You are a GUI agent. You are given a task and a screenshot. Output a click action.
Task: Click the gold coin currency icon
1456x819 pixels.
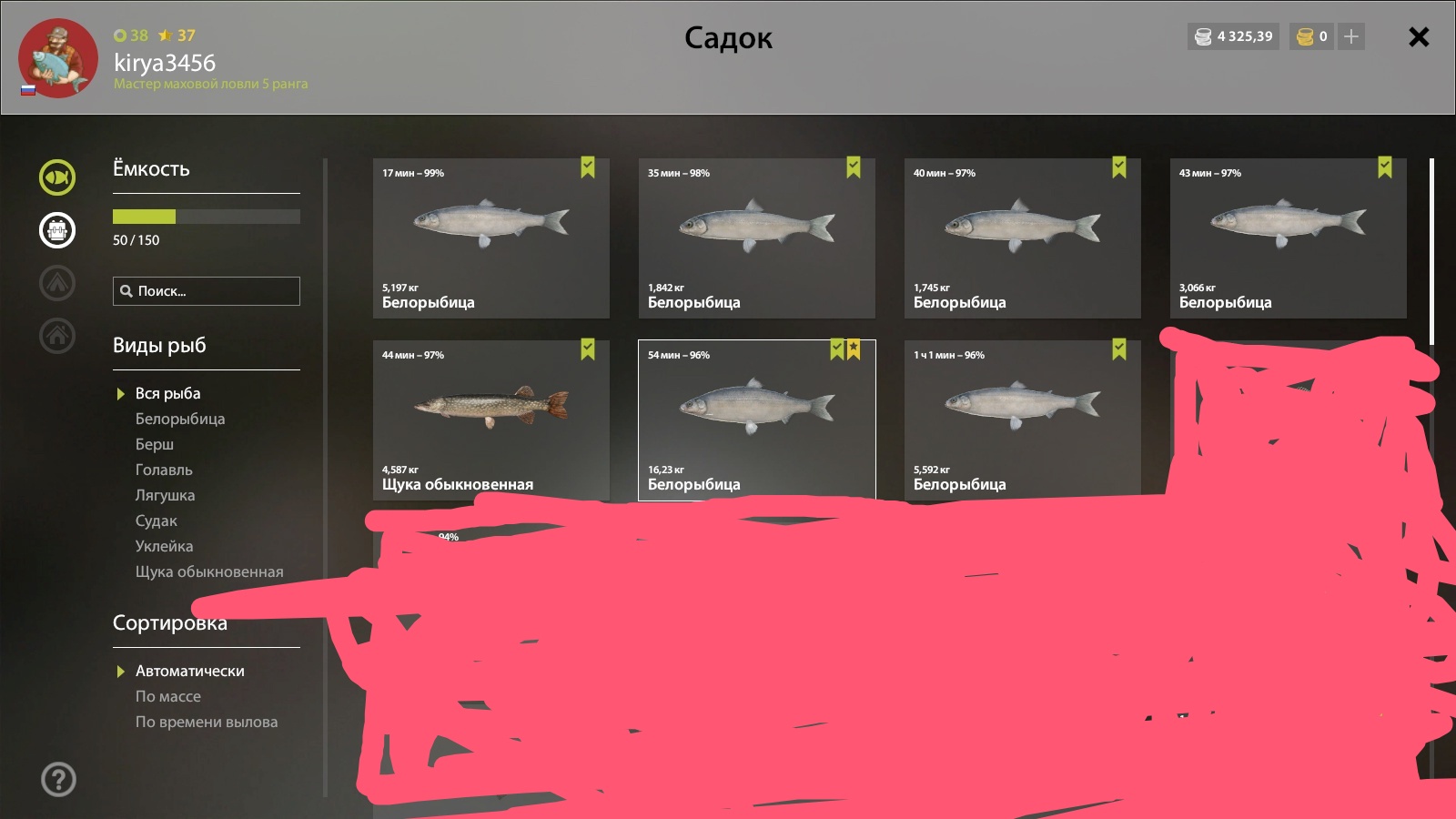[1305, 36]
